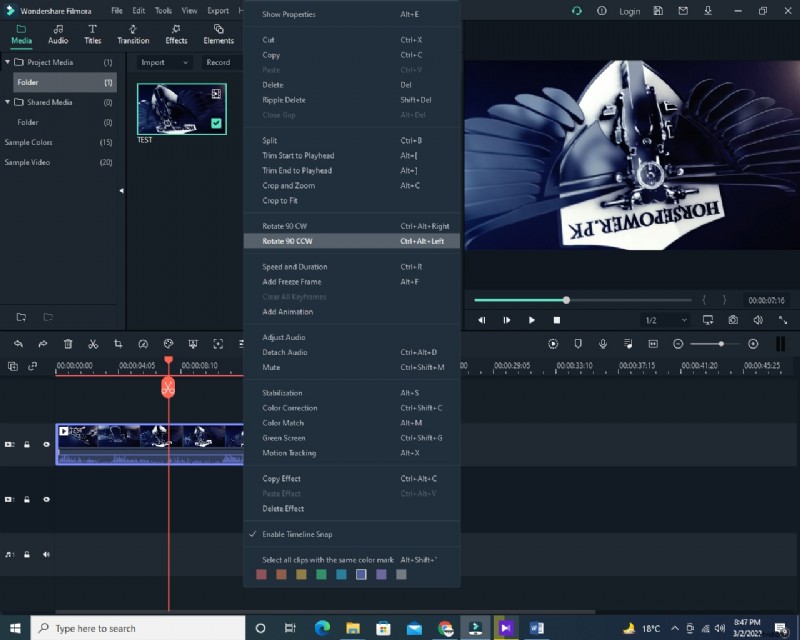
Task: Open the Crop tool icon
Action: (x=118, y=345)
